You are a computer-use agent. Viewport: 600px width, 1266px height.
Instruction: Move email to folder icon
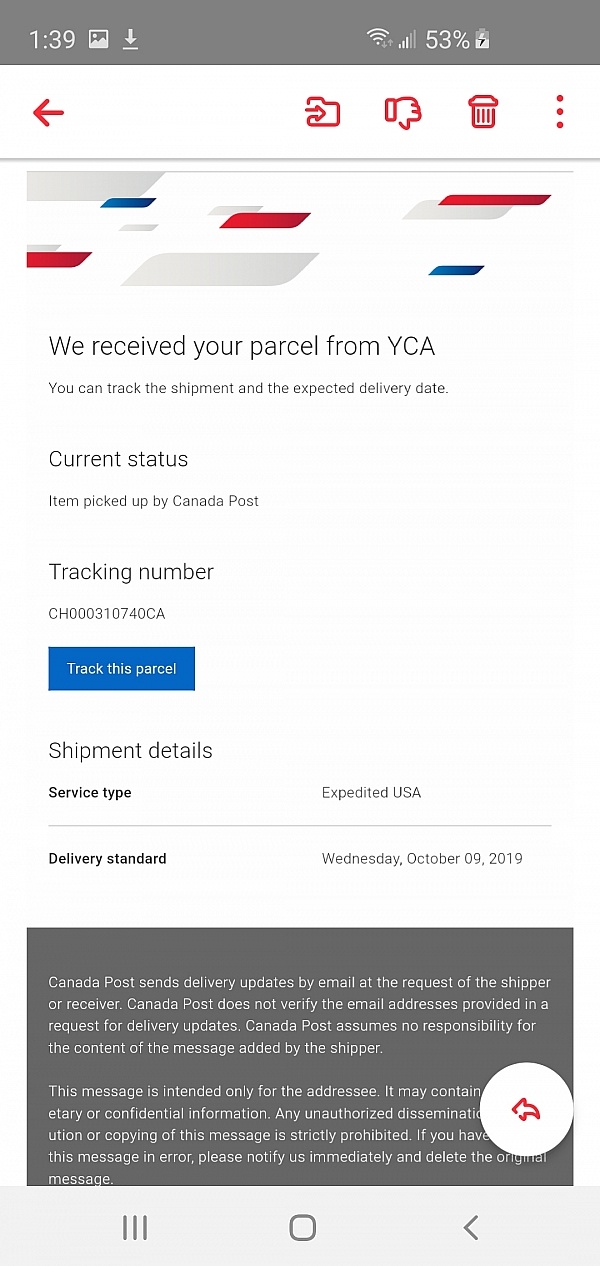pos(322,112)
